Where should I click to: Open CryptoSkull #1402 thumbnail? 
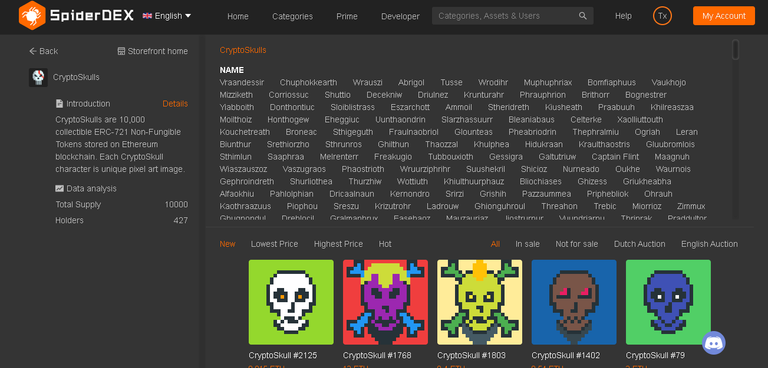tap(574, 302)
